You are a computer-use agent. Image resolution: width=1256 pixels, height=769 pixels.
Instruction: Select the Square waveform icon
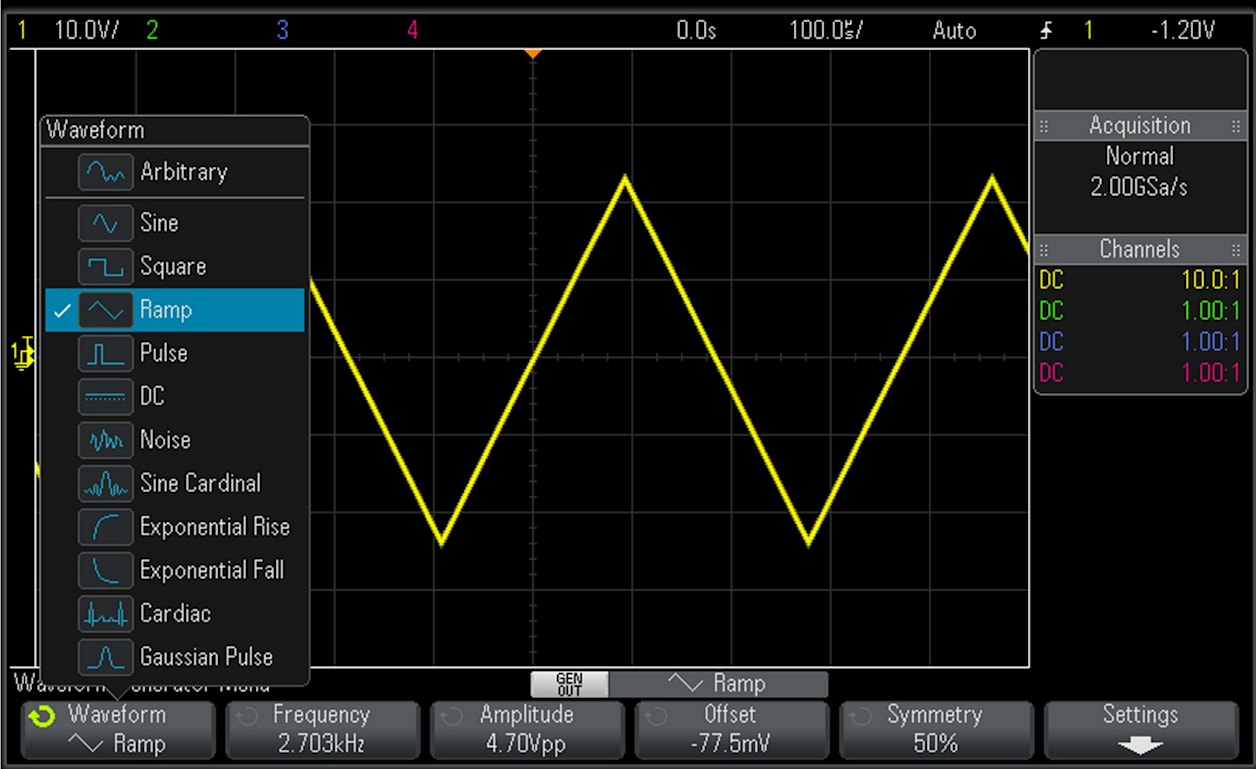pyautogui.click(x=105, y=266)
